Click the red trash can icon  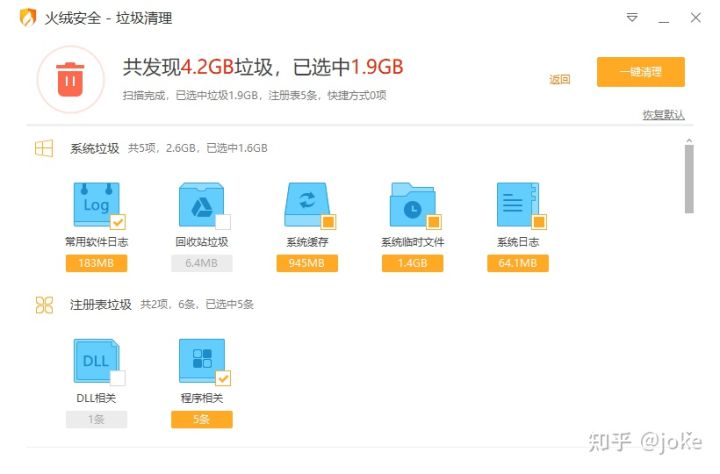[x=70, y=79]
